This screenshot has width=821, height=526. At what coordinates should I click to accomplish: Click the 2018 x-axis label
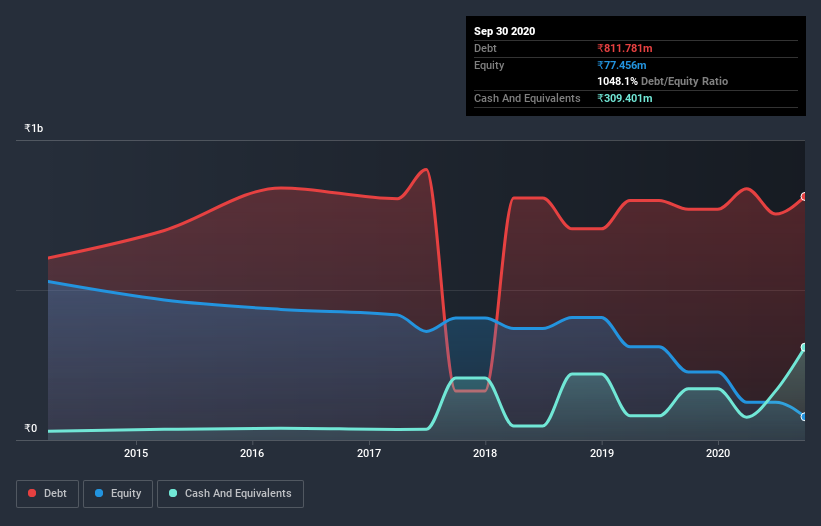pyautogui.click(x=485, y=453)
